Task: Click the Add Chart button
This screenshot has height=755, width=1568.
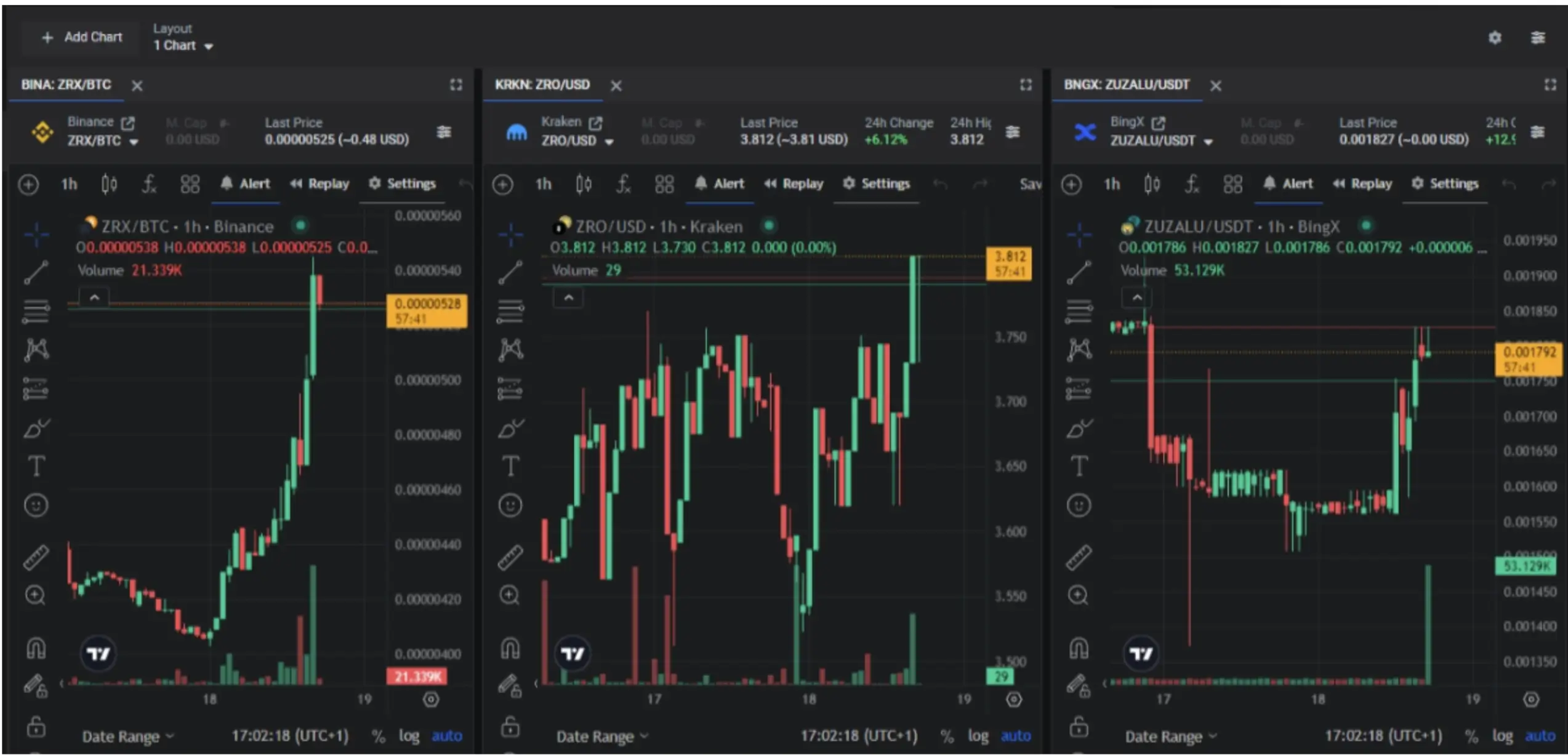Action: click(82, 38)
